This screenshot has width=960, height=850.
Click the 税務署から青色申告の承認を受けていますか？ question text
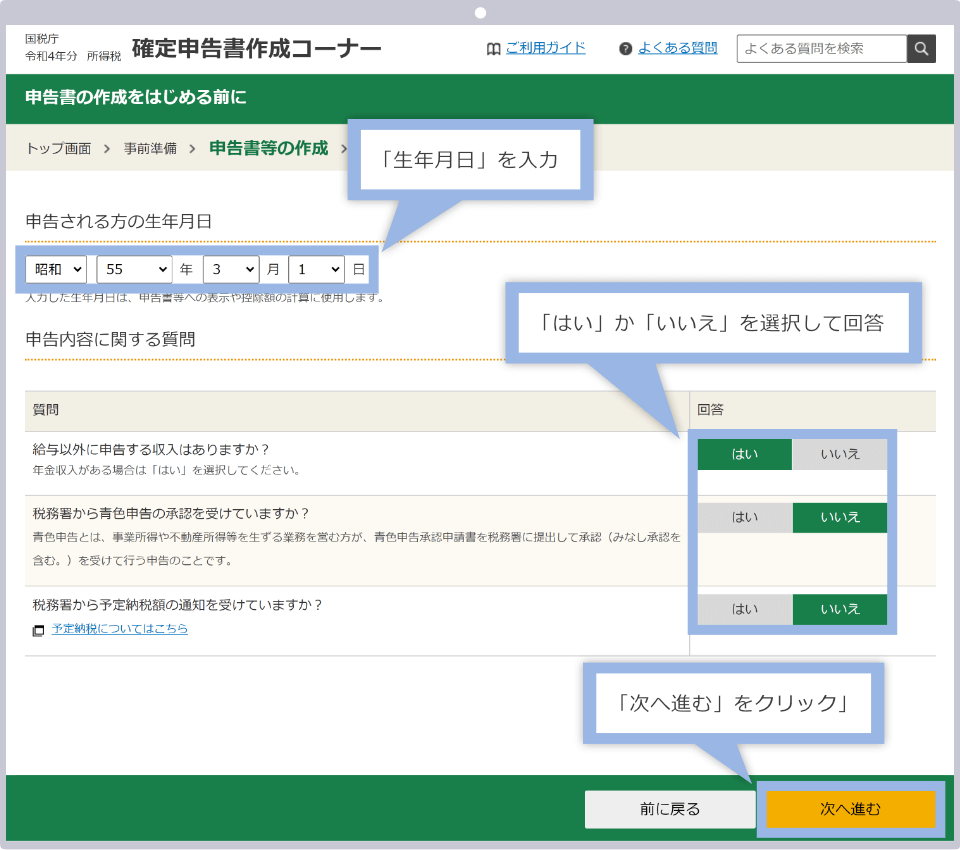click(171, 513)
